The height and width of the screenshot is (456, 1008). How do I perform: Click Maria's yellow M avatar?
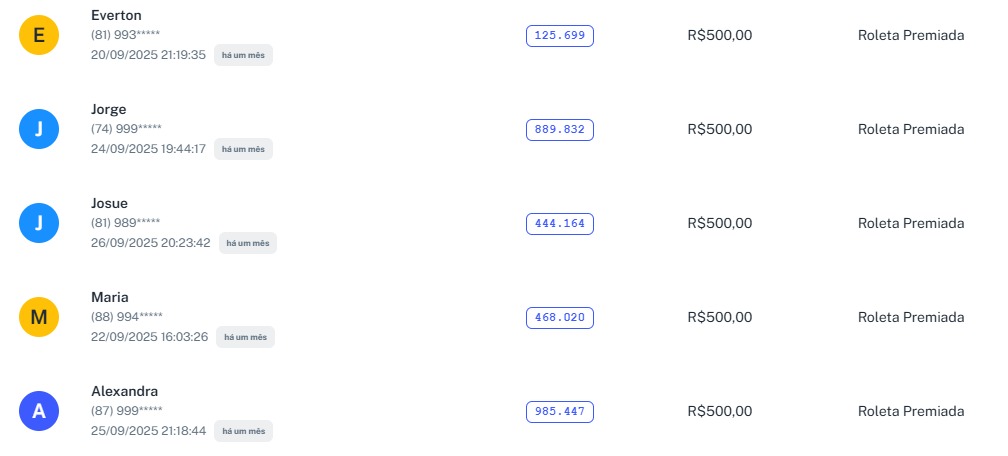coord(39,317)
